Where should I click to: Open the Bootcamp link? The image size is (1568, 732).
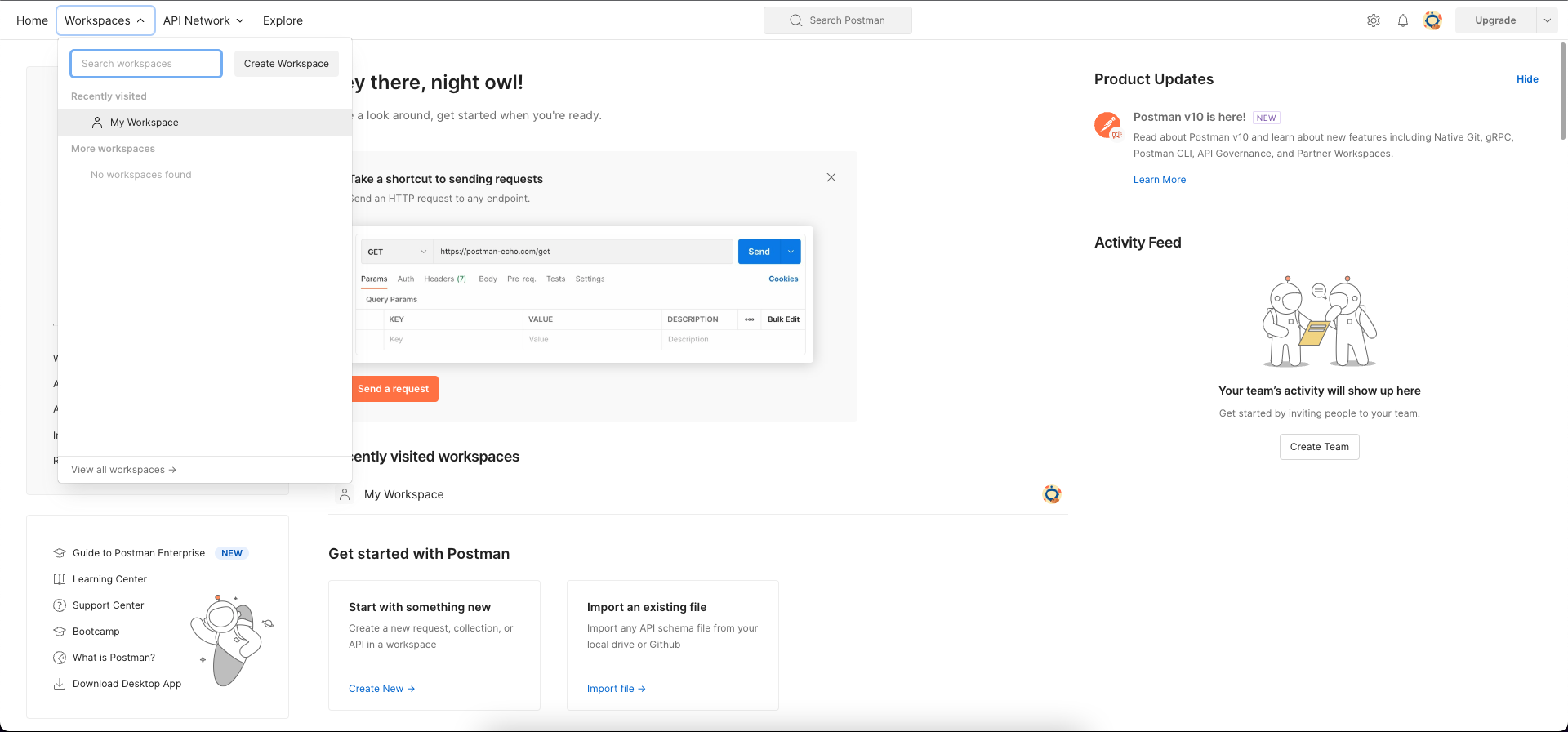pyautogui.click(x=96, y=632)
